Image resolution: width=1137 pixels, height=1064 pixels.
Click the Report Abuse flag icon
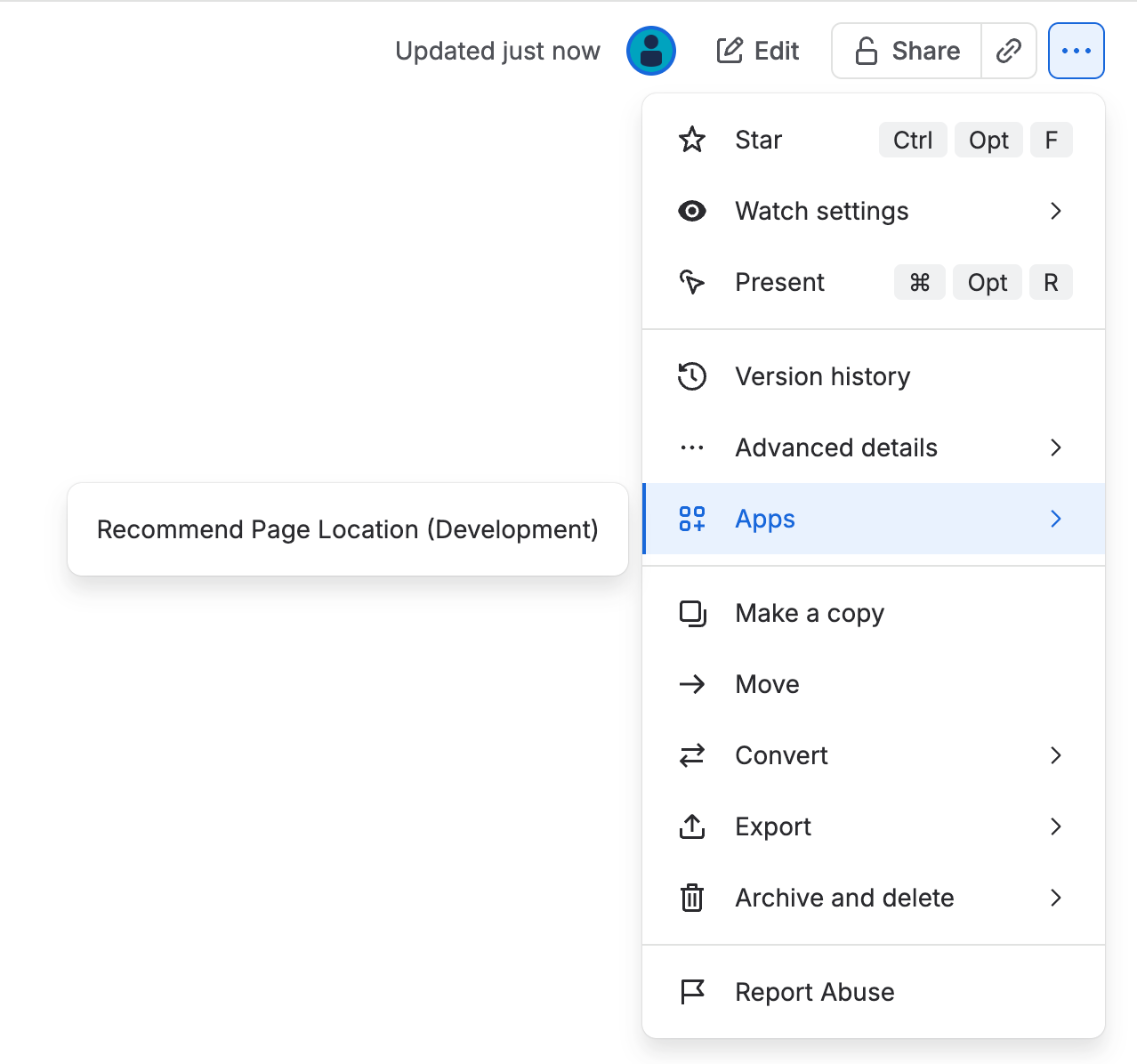692,991
